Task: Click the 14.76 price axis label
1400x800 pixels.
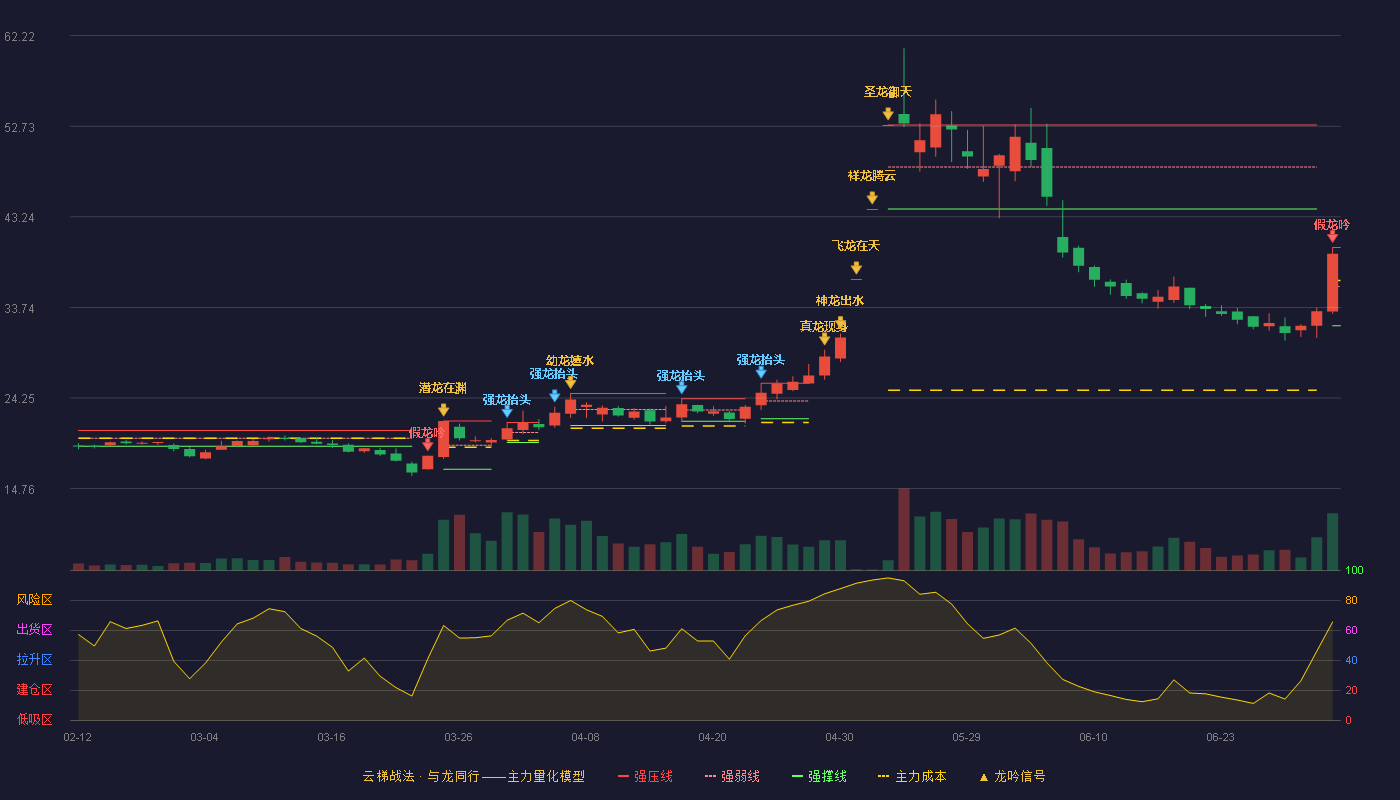Action: (20, 489)
